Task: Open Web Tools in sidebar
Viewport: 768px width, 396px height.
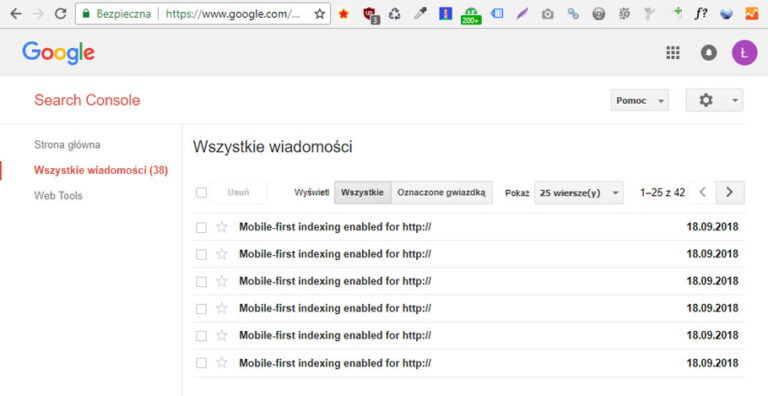Action: tap(58, 196)
